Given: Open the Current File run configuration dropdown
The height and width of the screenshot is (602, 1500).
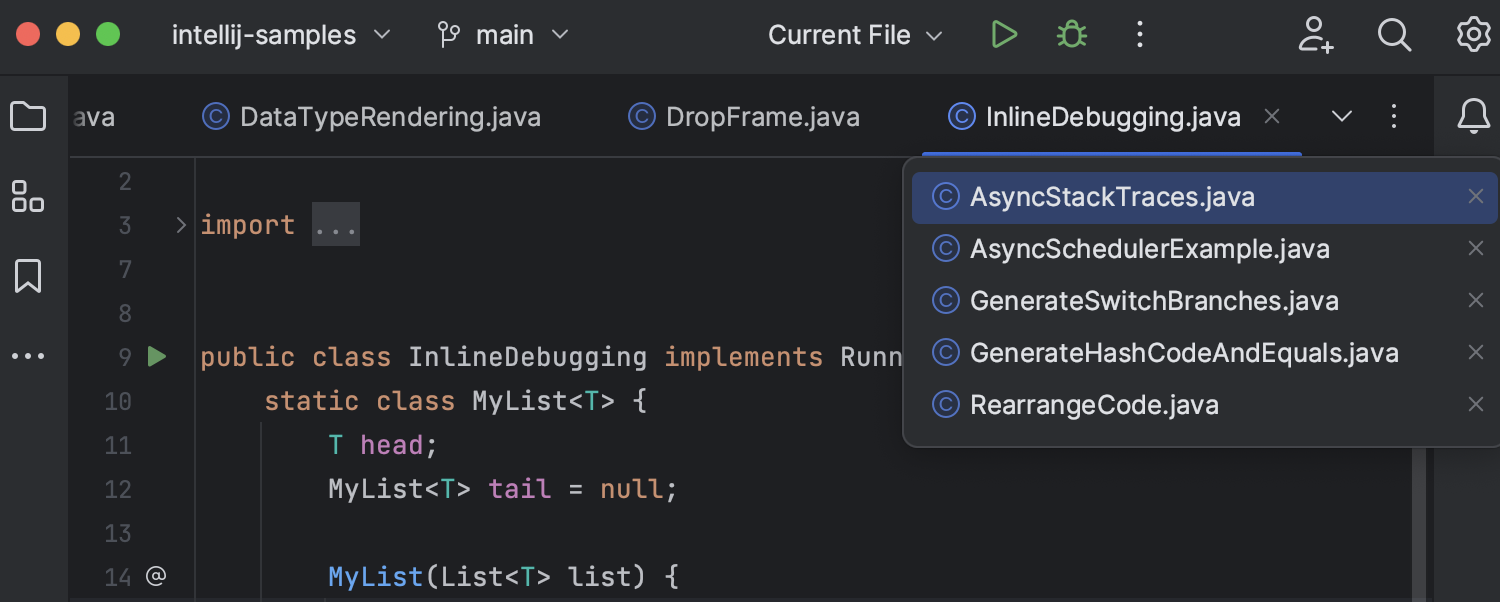Looking at the screenshot, I should pyautogui.click(x=855, y=34).
